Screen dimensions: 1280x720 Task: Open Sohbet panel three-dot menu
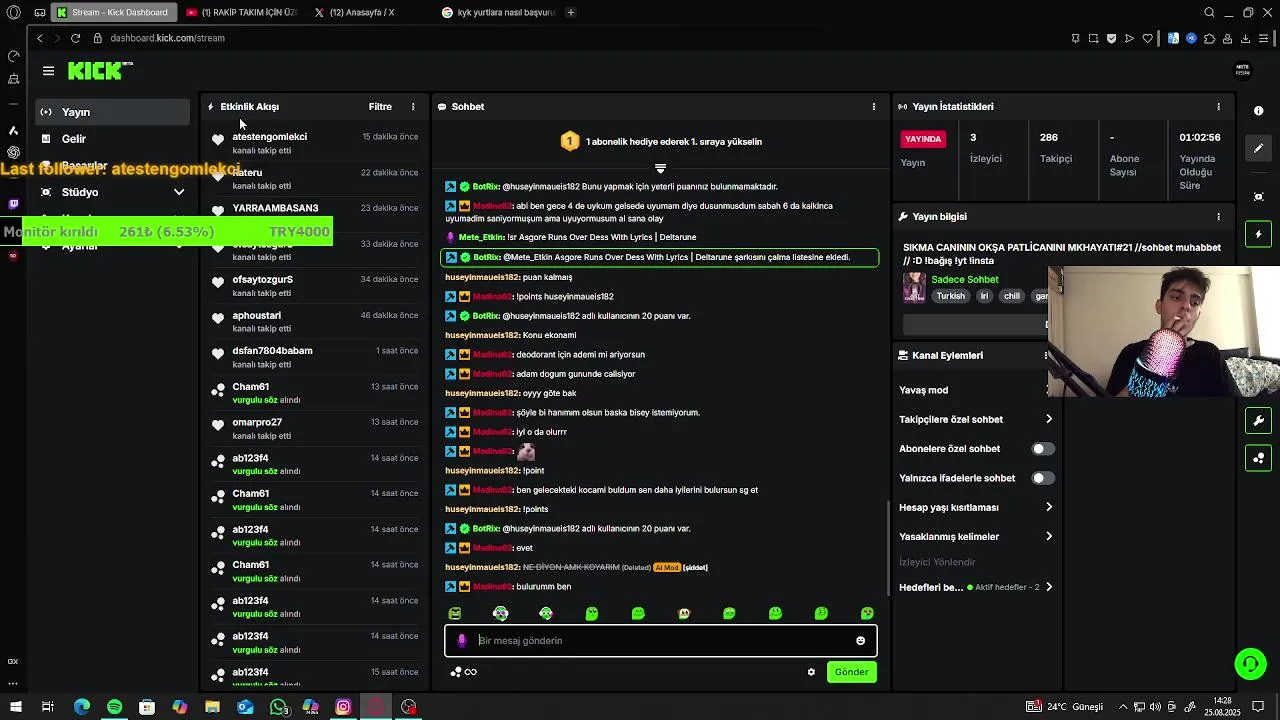(x=874, y=107)
